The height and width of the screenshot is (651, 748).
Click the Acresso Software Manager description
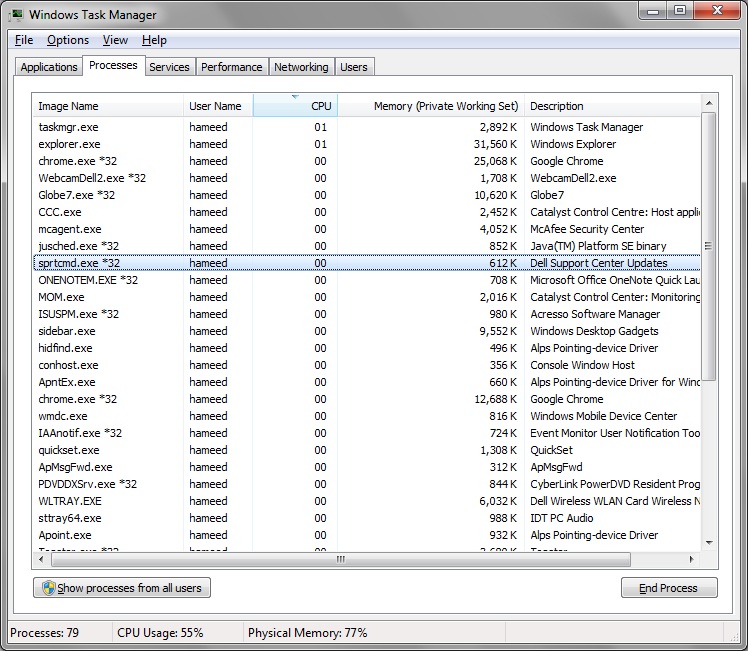pos(595,314)
